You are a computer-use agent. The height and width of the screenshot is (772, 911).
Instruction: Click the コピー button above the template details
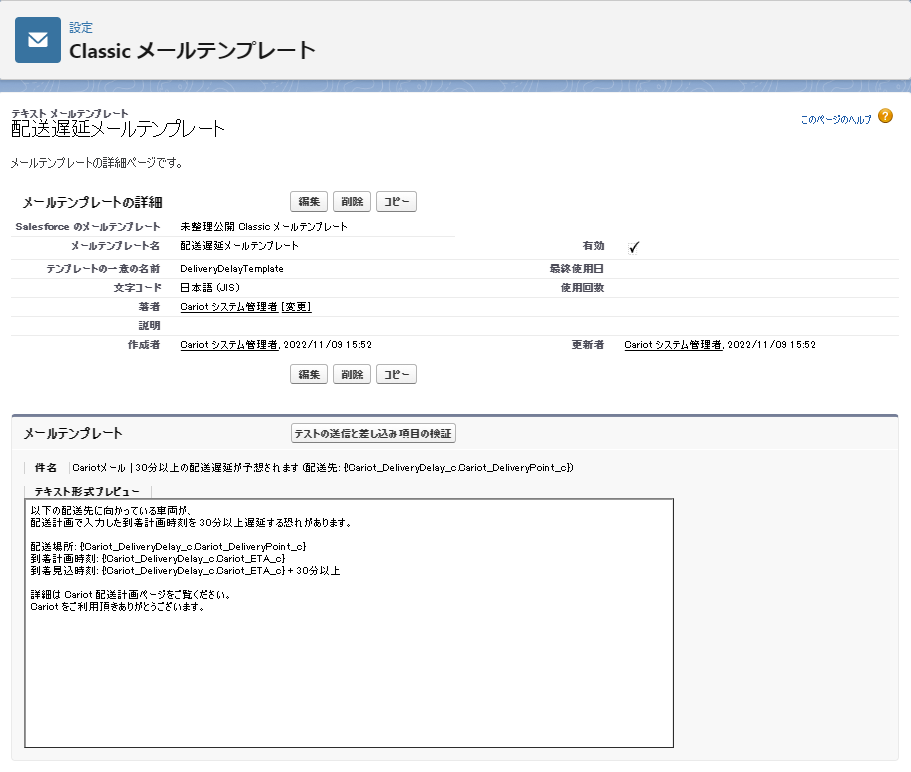396,202
